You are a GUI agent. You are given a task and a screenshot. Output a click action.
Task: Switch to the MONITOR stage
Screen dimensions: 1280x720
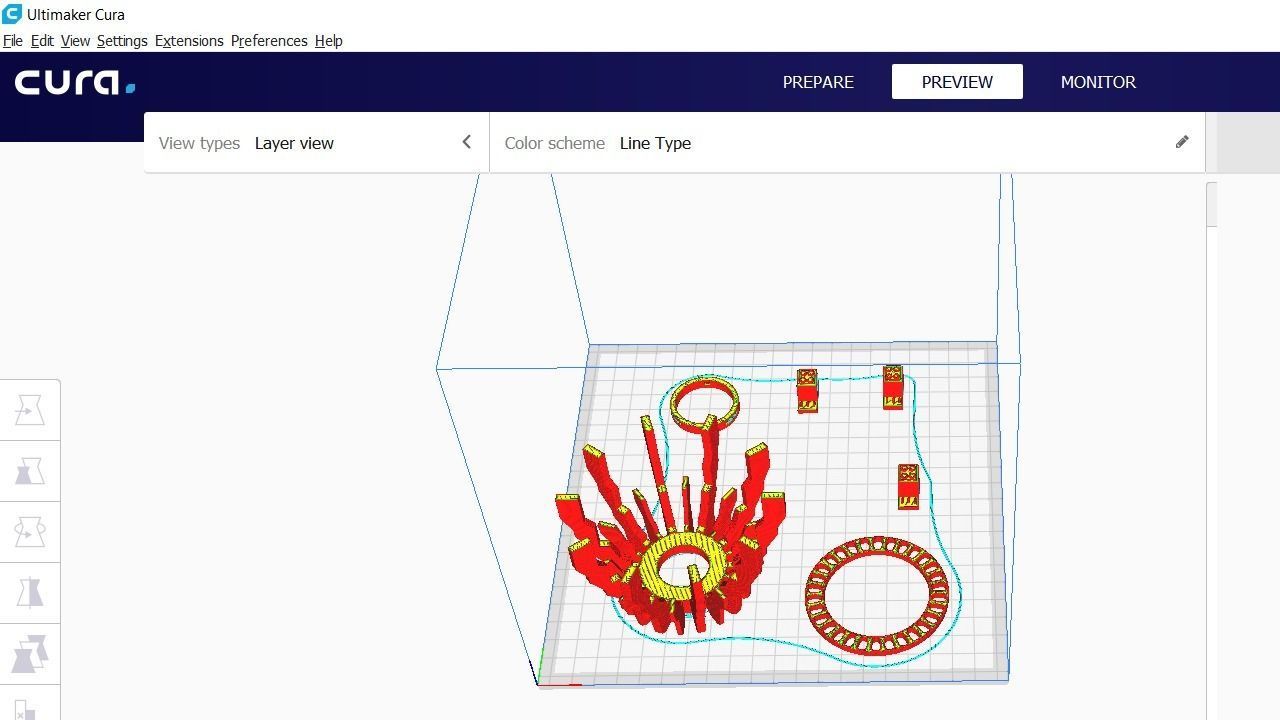click(1098, 82)
